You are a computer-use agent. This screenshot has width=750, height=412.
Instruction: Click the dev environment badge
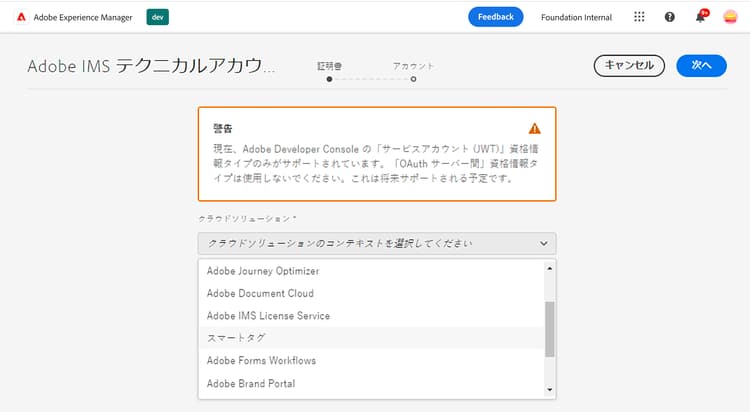point(157,17)
